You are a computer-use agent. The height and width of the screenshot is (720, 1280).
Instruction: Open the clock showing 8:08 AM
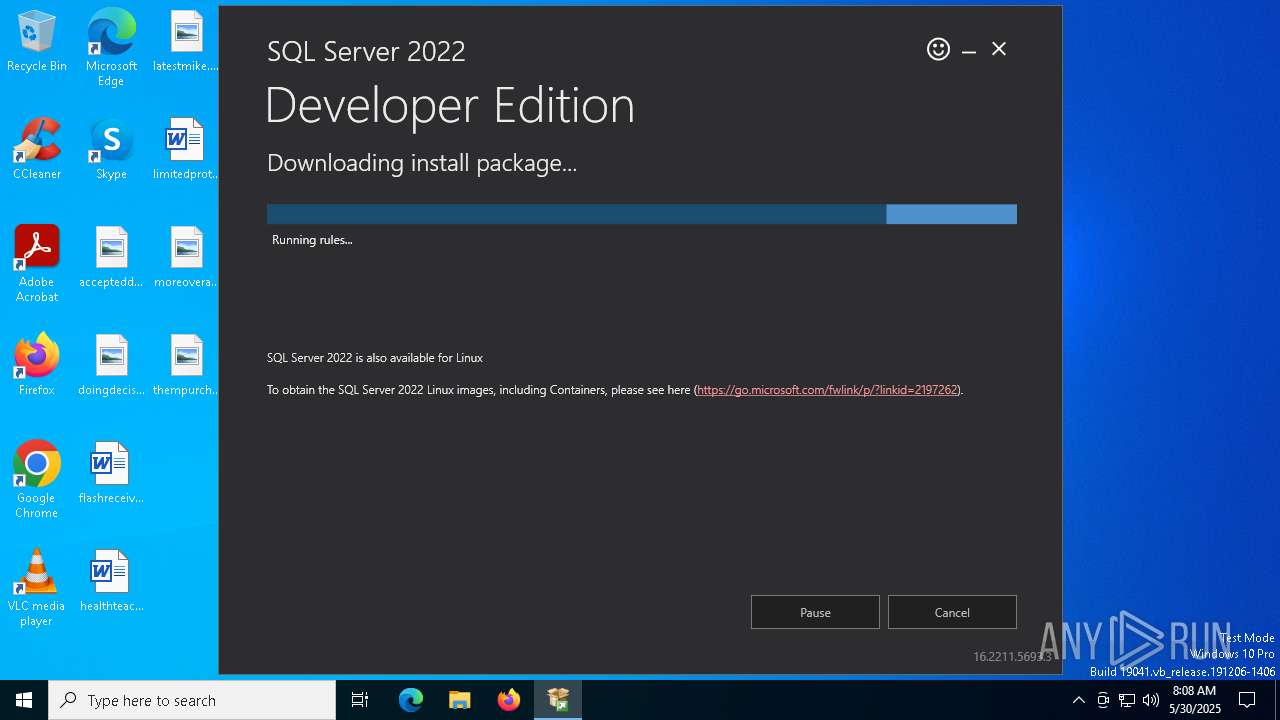[1194, 700]
